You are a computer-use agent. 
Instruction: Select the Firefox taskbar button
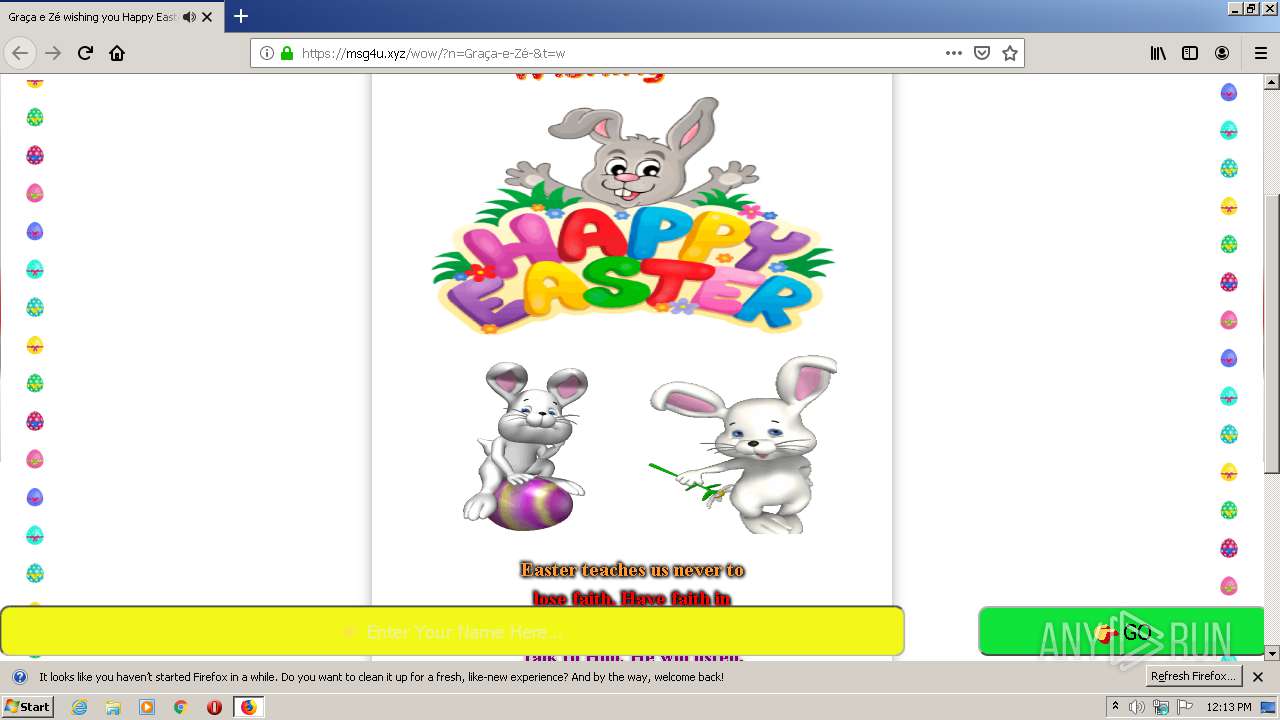point(249,707)
